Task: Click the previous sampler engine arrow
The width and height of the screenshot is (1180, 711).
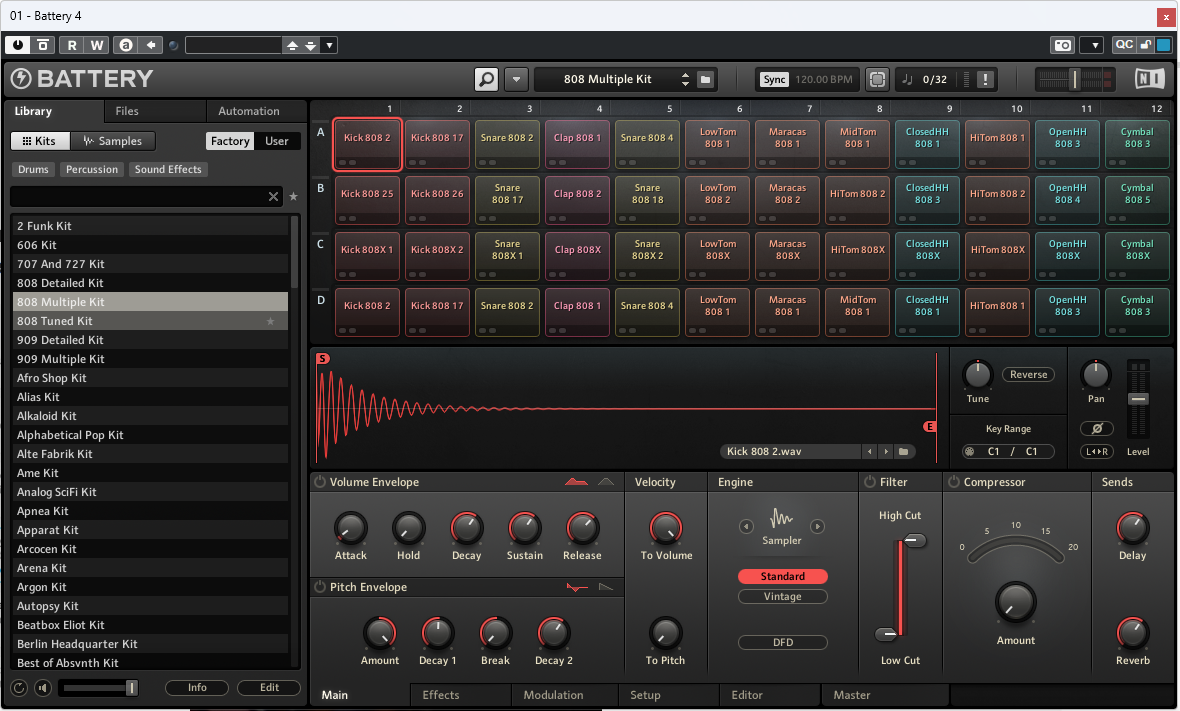Action: tap(746, 527)
